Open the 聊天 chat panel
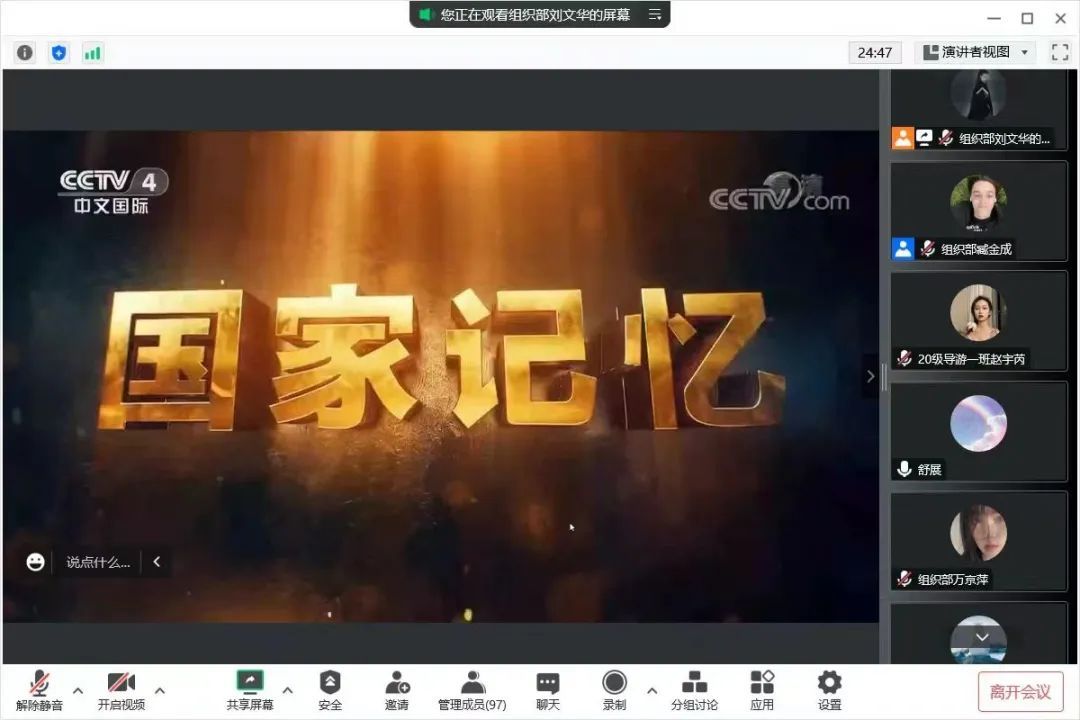This screenshot has height=720, width=1080. coord(548,690)
